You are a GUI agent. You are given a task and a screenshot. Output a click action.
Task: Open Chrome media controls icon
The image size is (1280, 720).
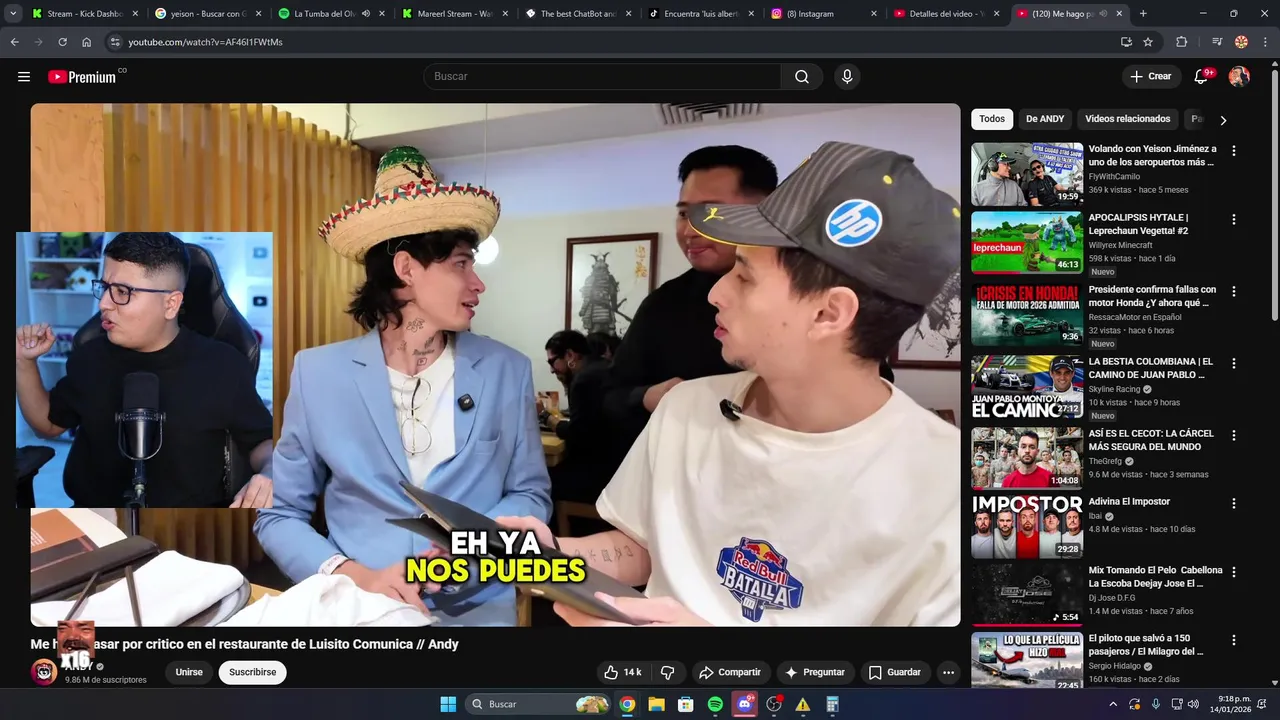1217,42
